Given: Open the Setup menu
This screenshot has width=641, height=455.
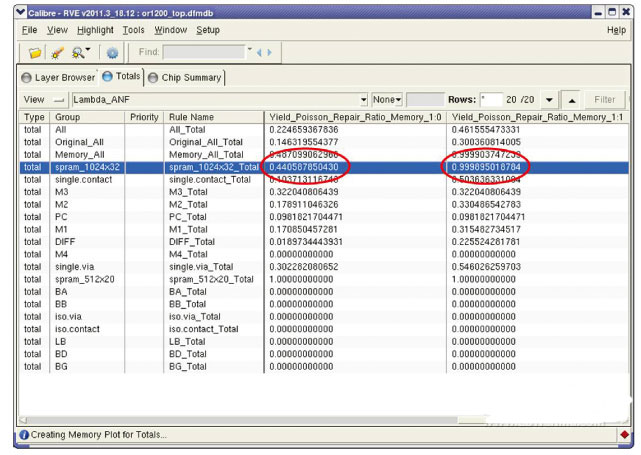Looking at the screenshot, I should click(x=208, y=30).
